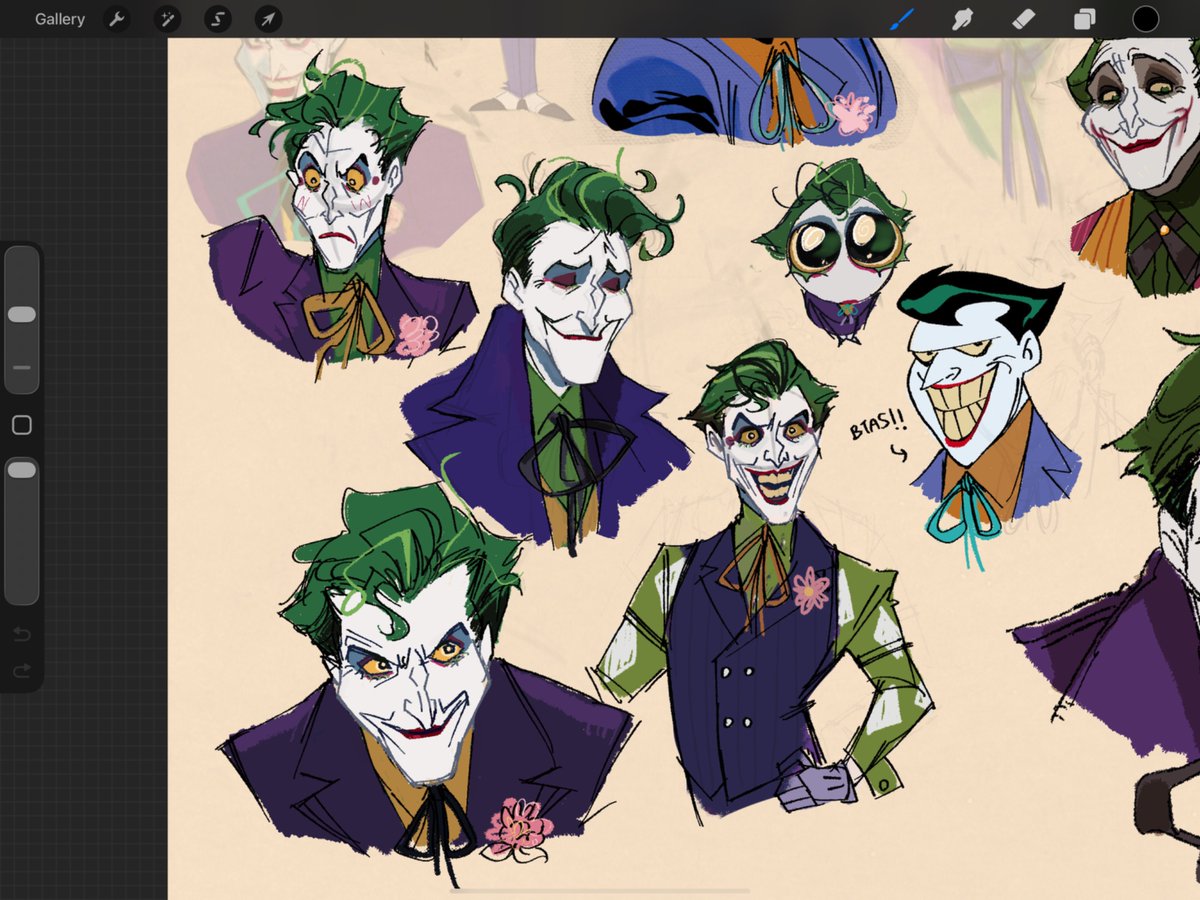Open the Layers panel
Image resolution: width=1200 pixels, height=900 pixels.
click(x=1084, y=19)
